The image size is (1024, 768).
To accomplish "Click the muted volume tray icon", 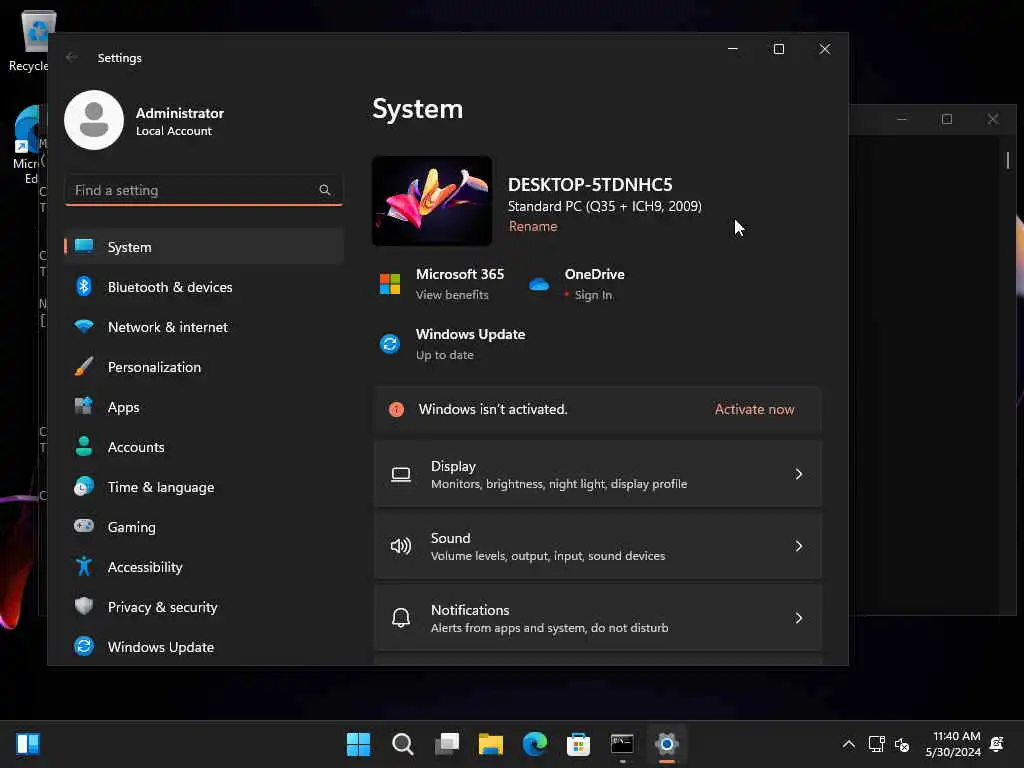I will point(902,744).
